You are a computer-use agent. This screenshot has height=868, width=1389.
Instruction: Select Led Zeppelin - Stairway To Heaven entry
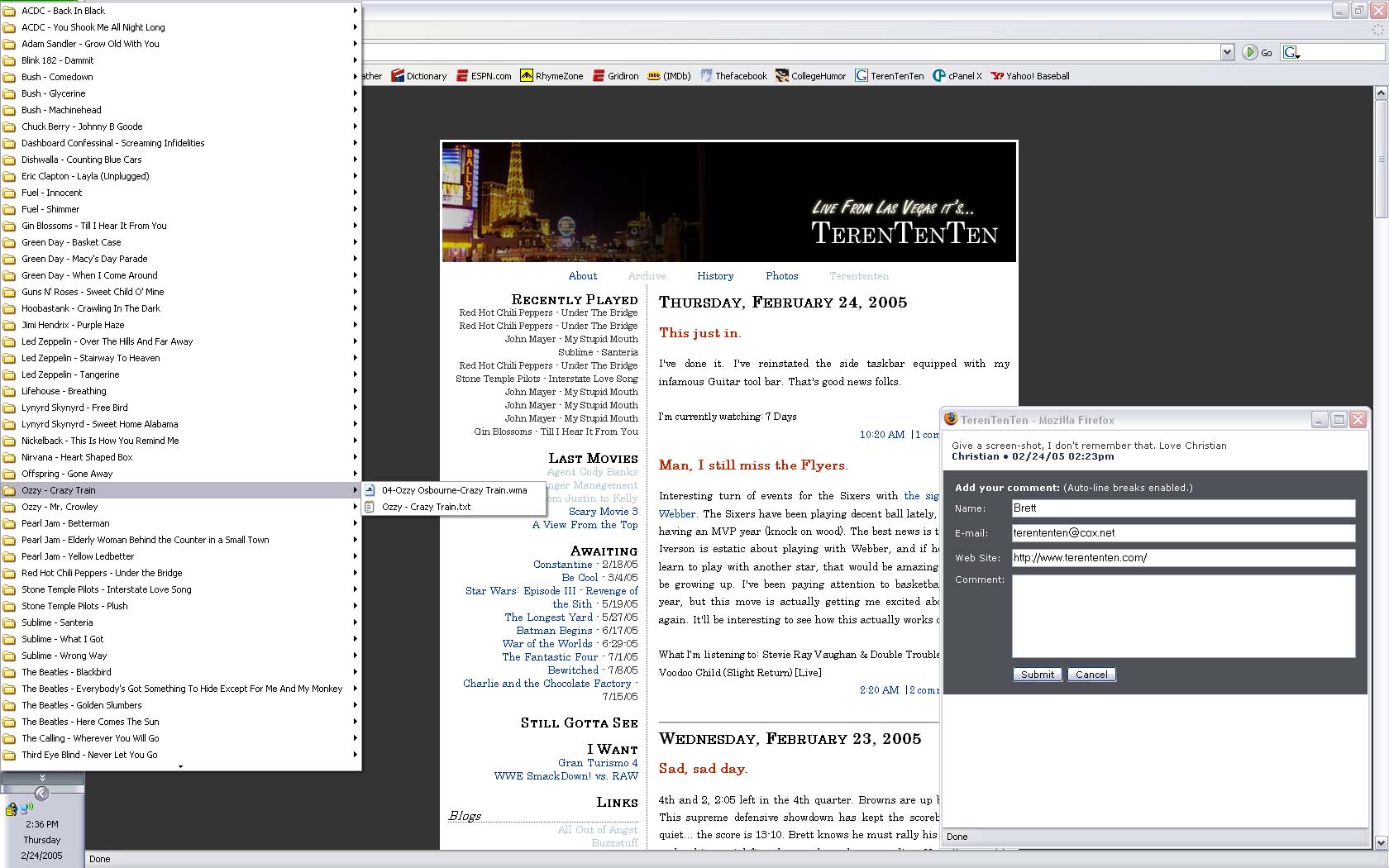[181, 358]
